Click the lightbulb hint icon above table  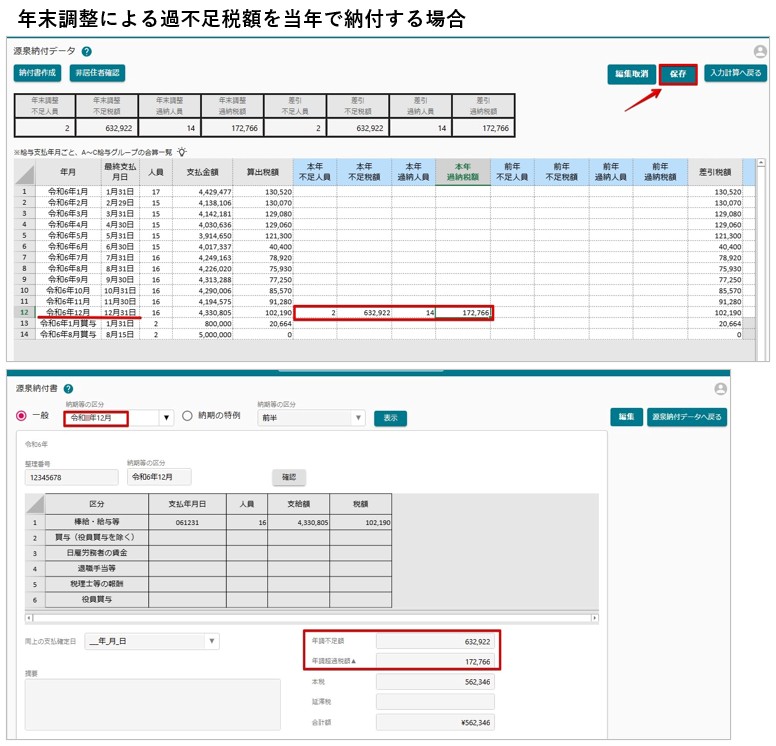[182, 152]
